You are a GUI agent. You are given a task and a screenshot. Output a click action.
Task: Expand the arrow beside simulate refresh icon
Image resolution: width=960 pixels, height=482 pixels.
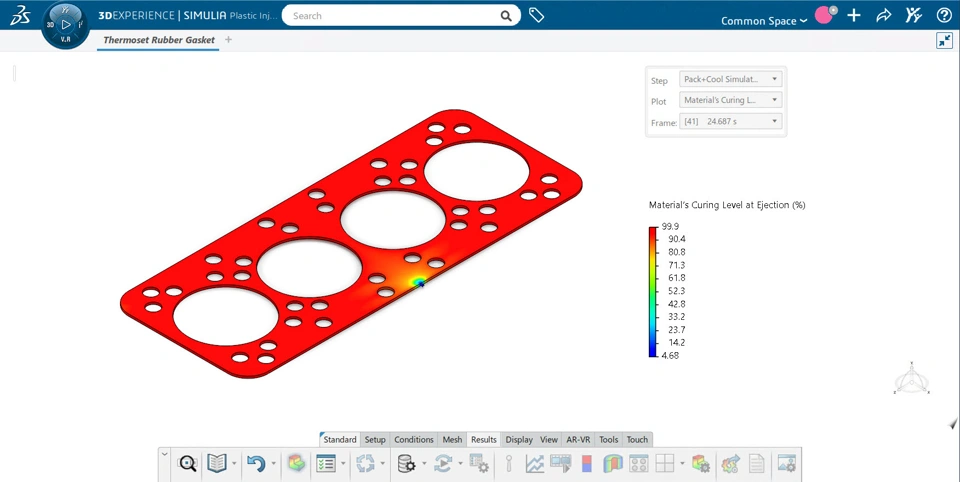[460, 464]
